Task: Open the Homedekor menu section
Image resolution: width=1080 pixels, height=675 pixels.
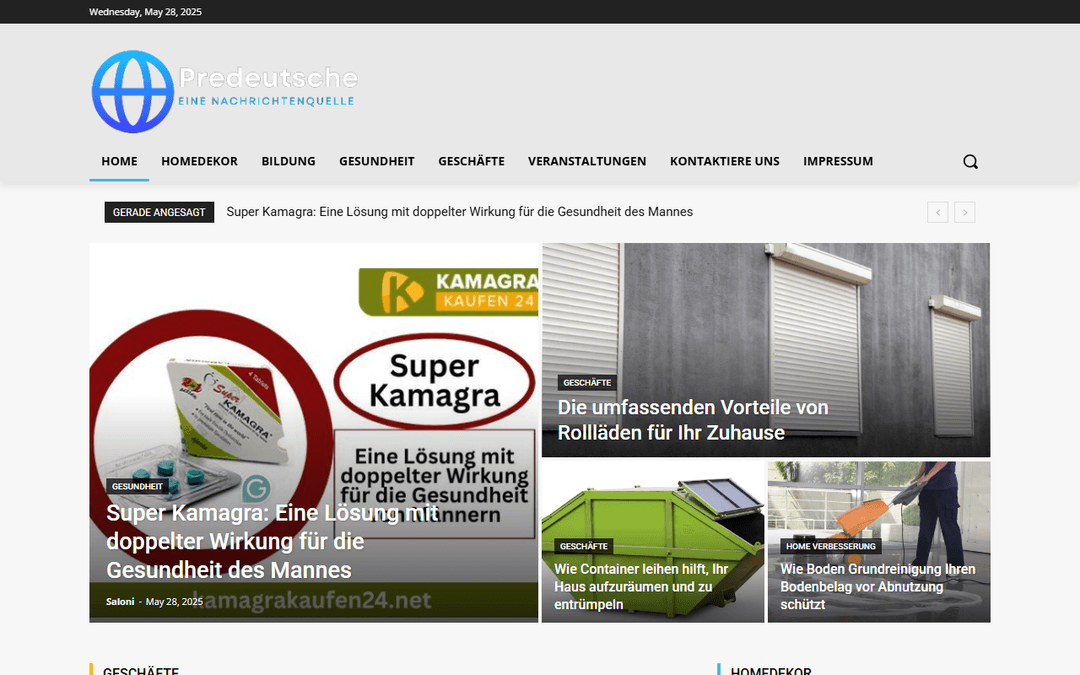Action: [x=199, y=161]
